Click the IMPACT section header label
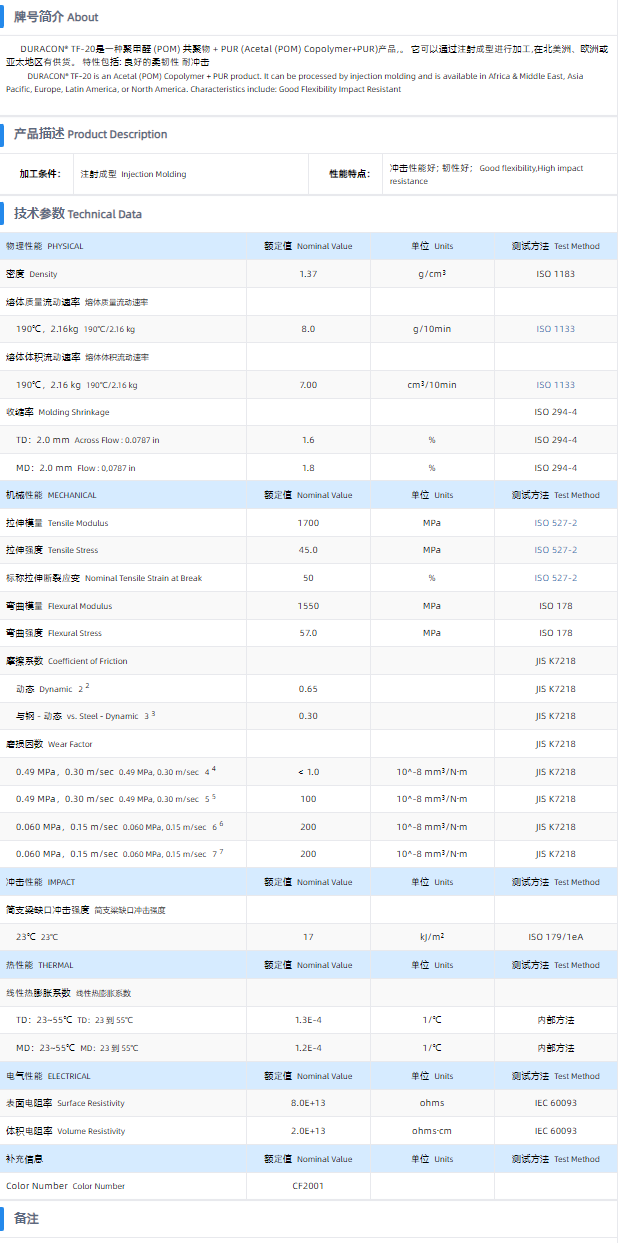618x1243 pixels. tap(40, 882)
